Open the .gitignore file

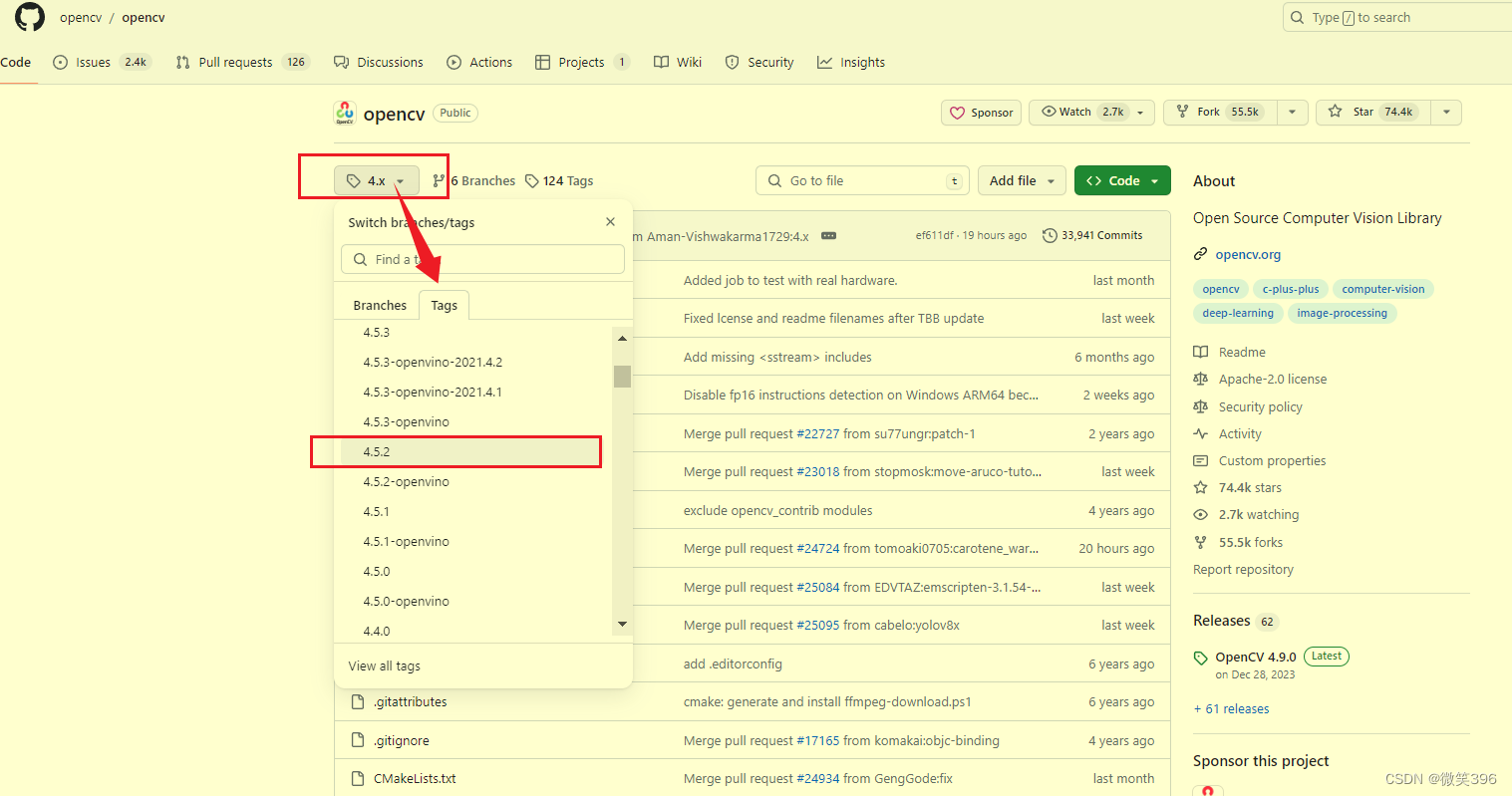(x=401, y=740)
